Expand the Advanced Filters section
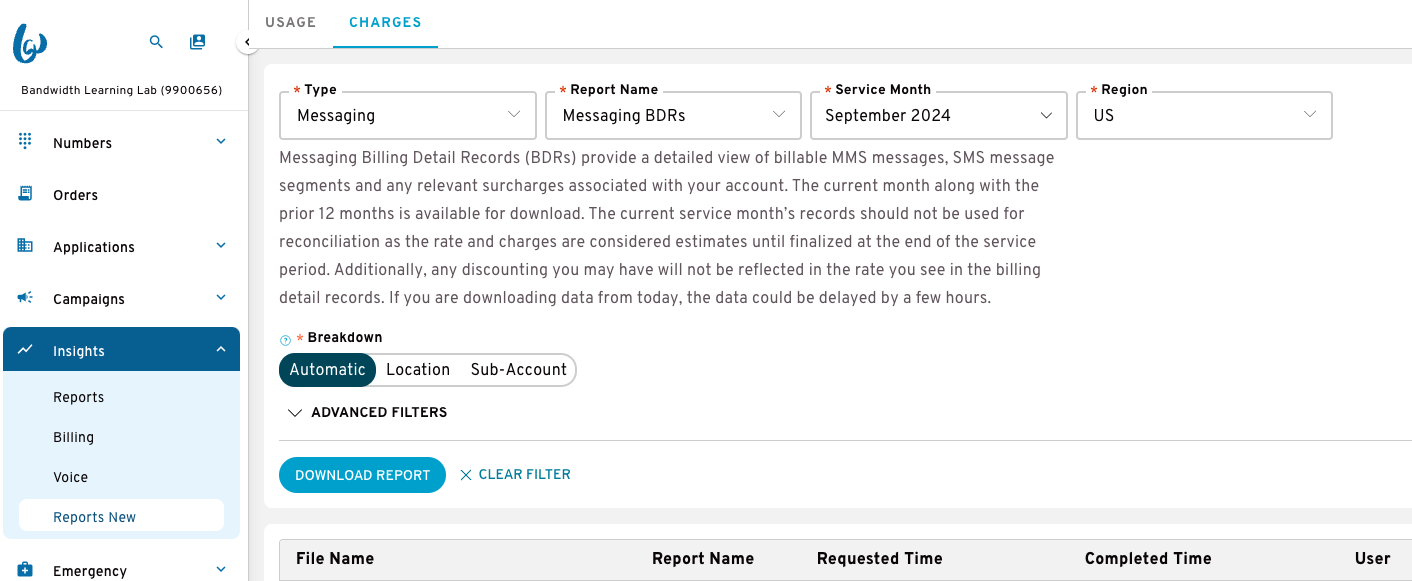Screen dimensions: 1412x581 coord(367,412)
